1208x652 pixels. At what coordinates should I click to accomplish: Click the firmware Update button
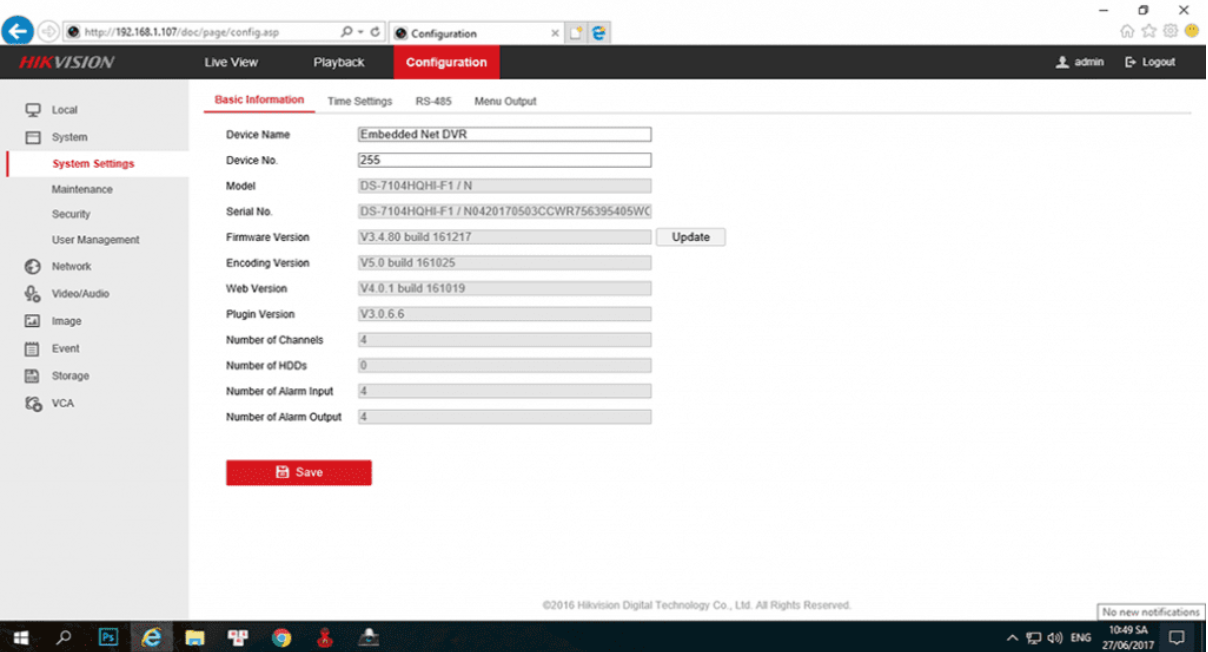click(x=690, y=238)
